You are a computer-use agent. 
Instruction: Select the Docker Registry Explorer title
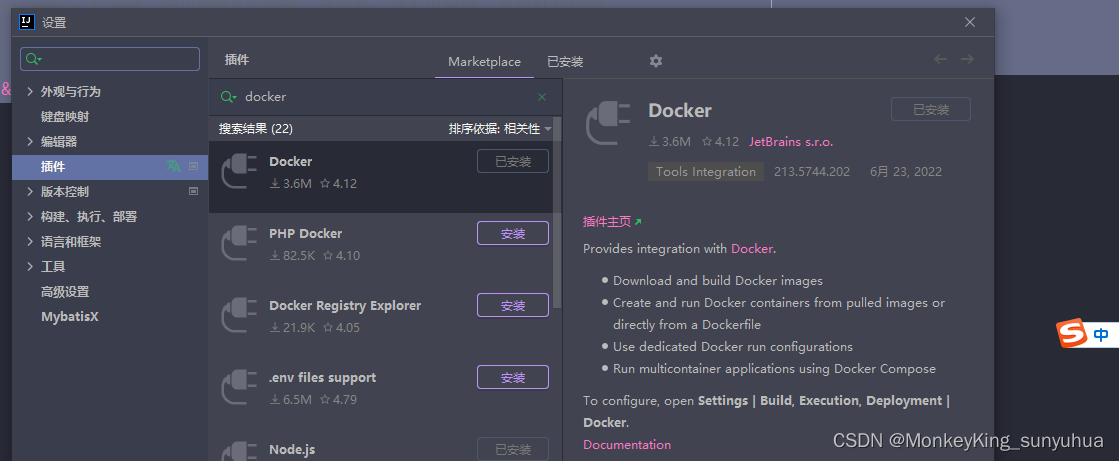click(345, 305)
